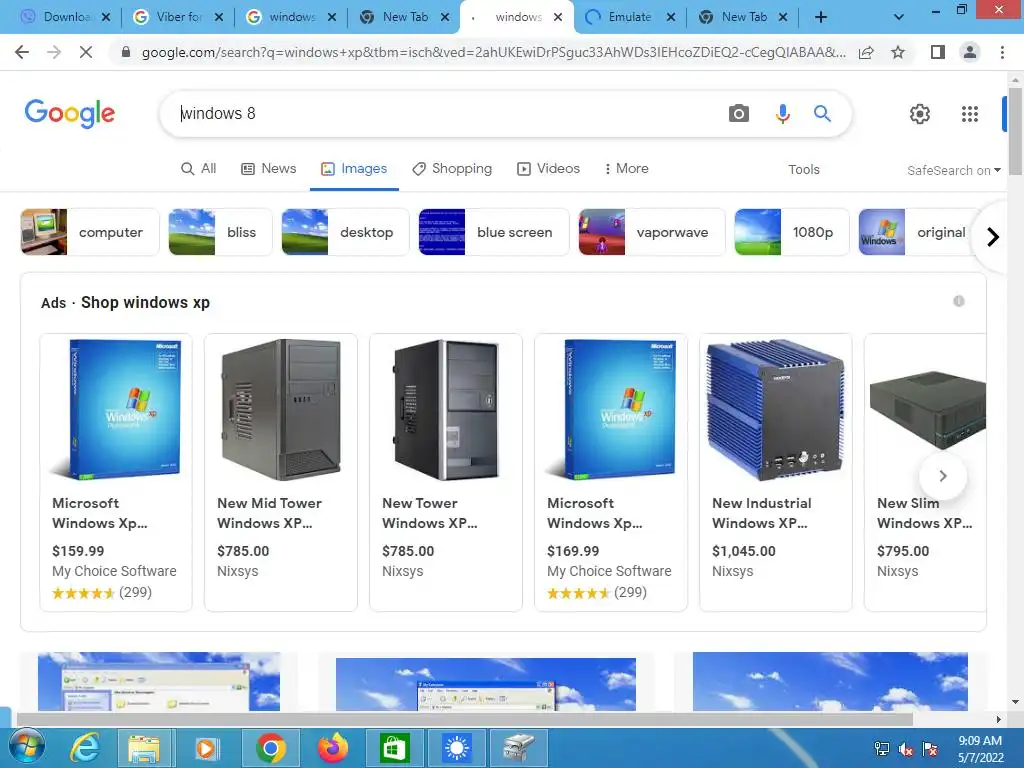Open new browser tab plus button

[x=821, y=18]
